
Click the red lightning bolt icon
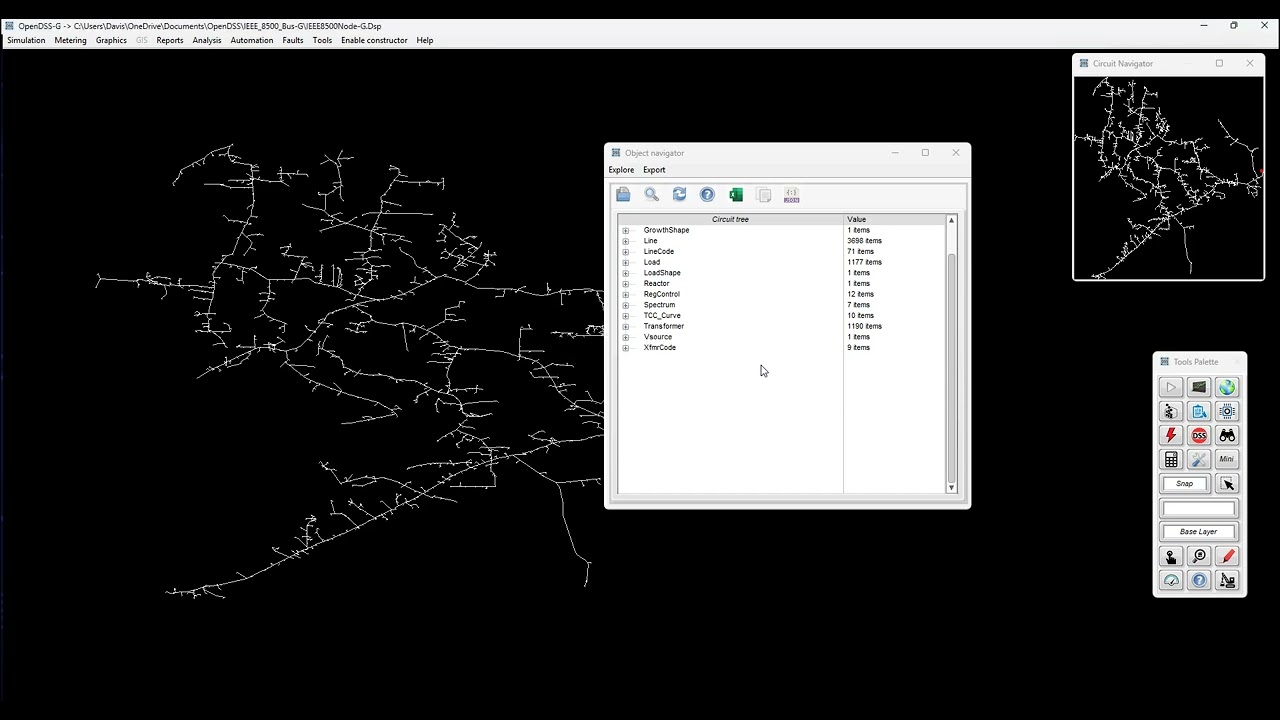[1171, 435]
